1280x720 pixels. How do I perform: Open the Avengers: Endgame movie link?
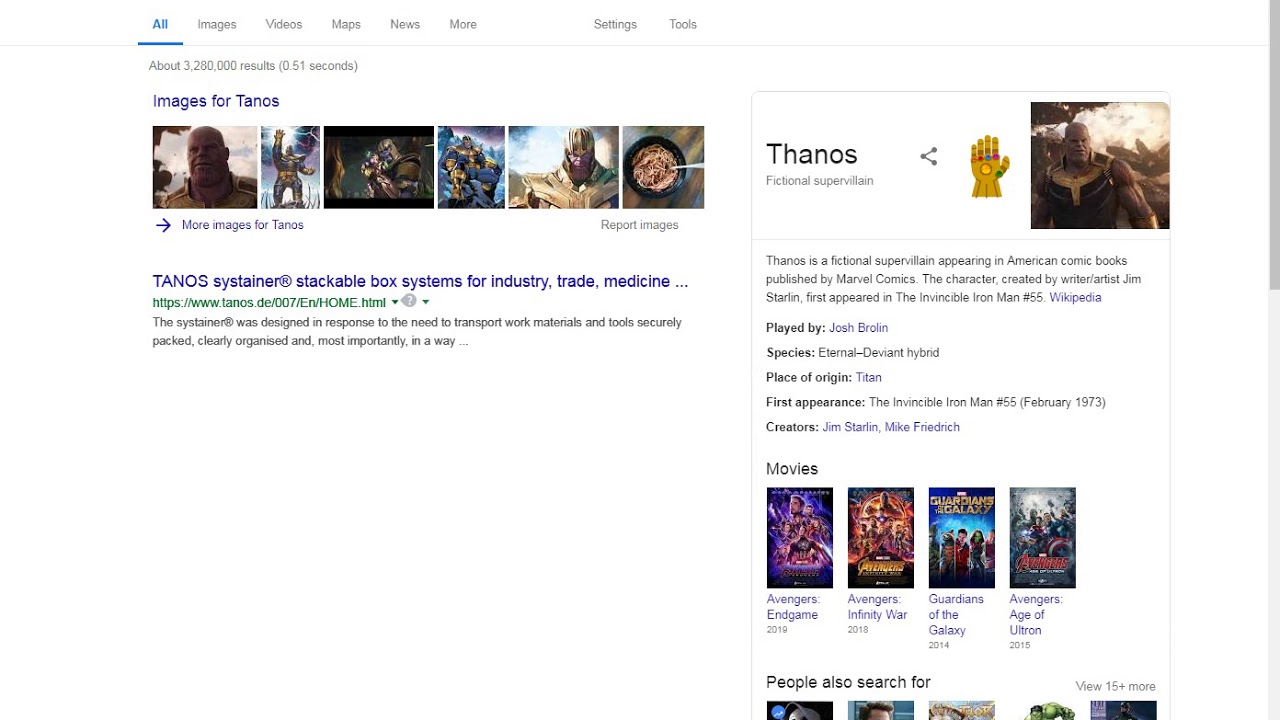[x=792, y=607]
